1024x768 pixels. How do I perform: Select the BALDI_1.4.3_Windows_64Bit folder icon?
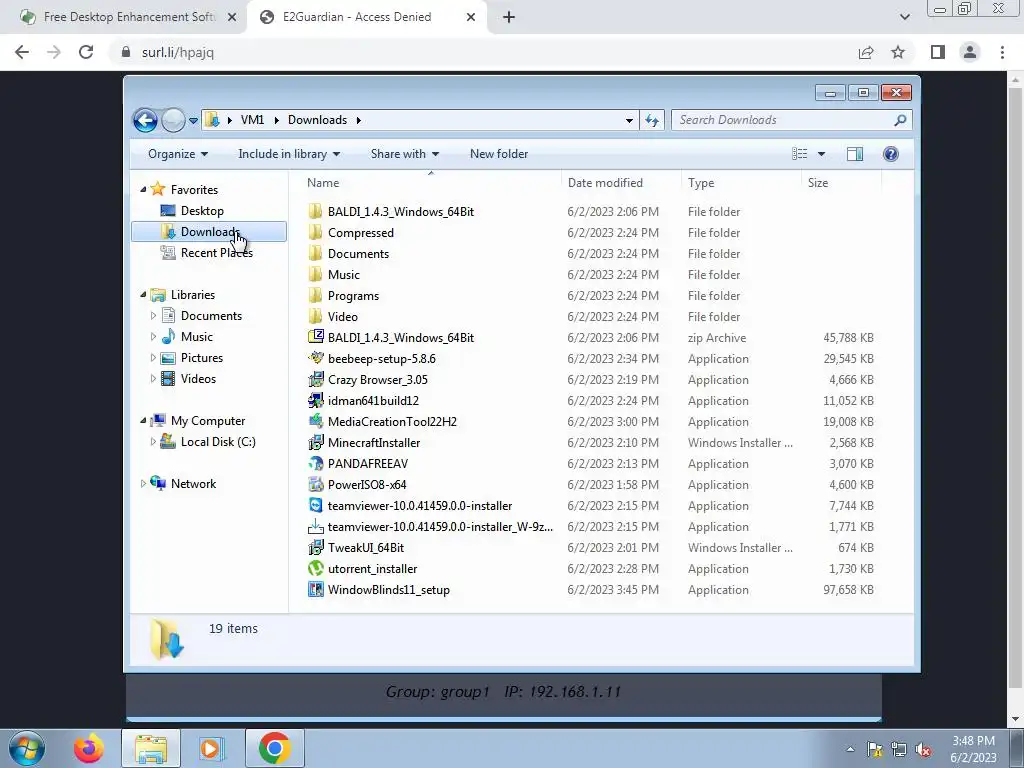tap(315, 212)
